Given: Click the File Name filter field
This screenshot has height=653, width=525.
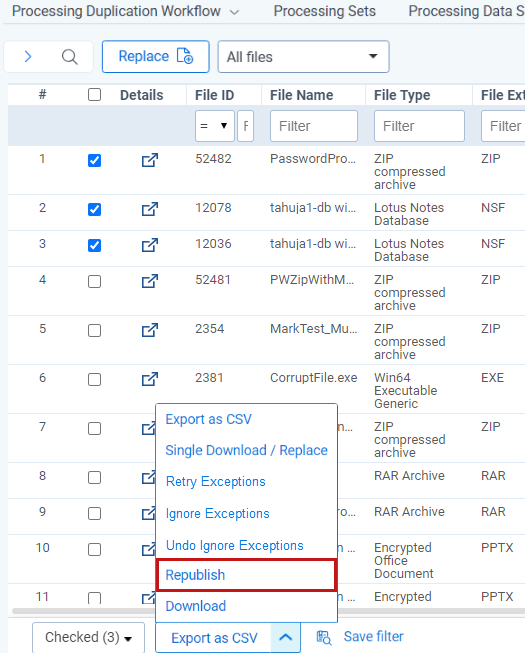Looking at the screenshot, I should [314, 126].
